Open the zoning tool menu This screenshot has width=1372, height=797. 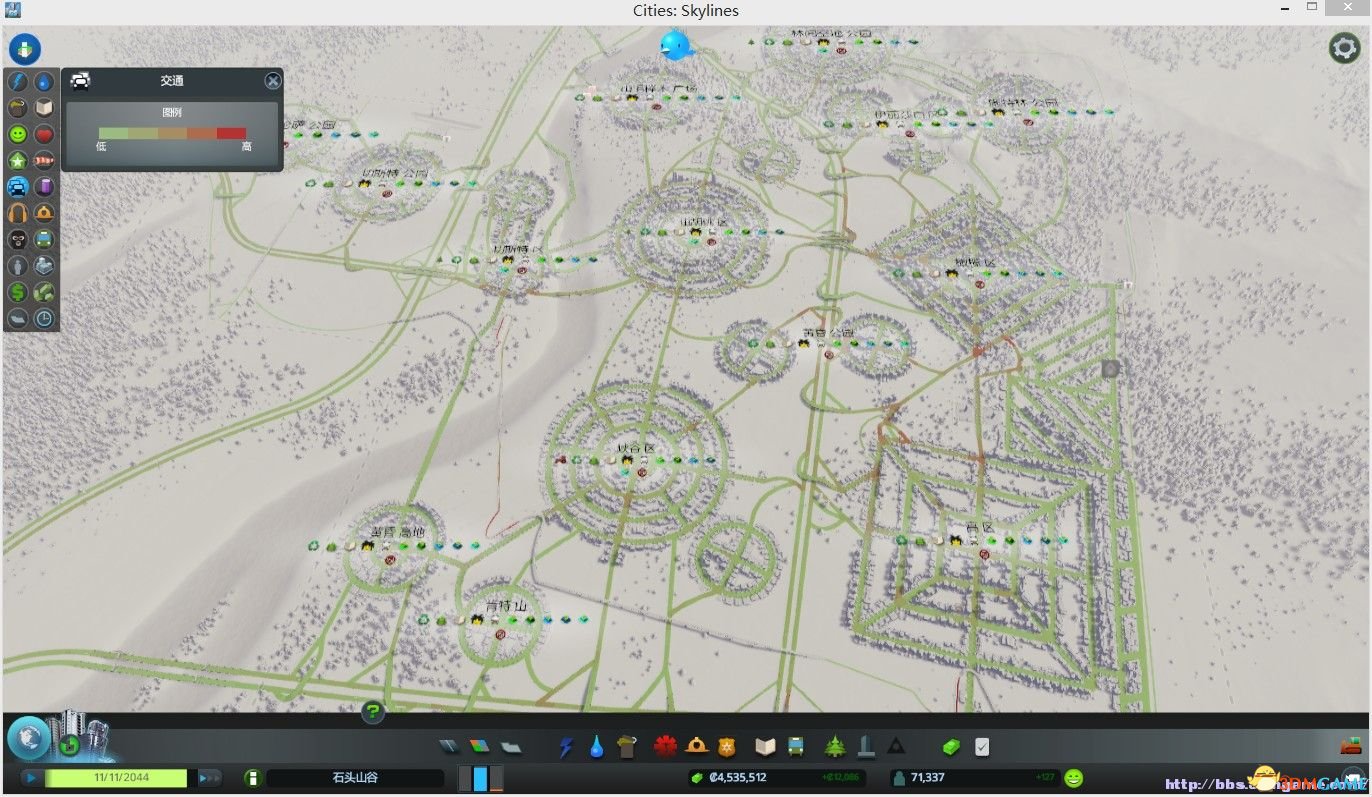[481, 746]
